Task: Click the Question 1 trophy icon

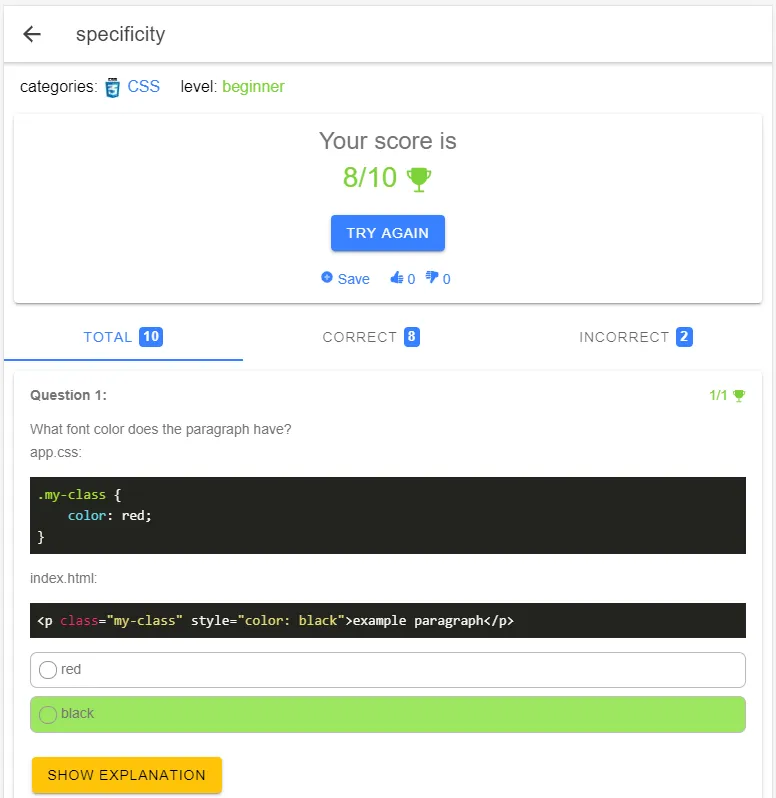Action: coord(739,395)
